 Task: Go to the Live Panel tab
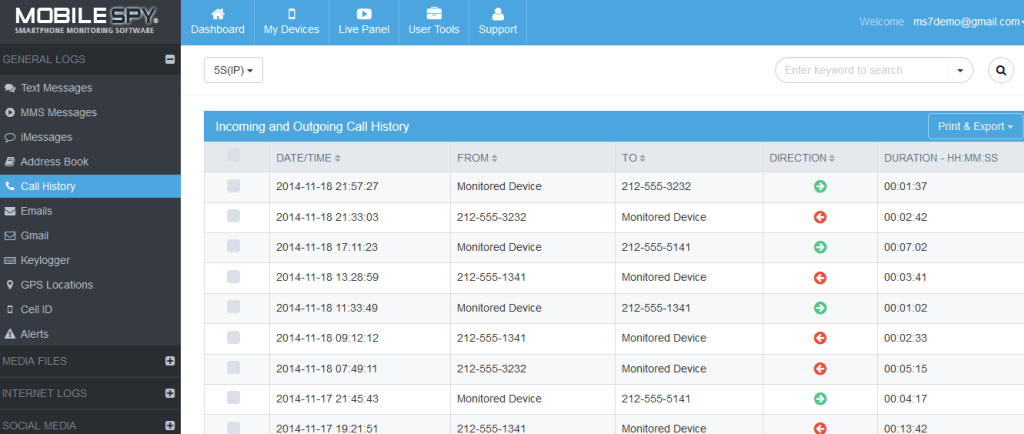(364, 22)
